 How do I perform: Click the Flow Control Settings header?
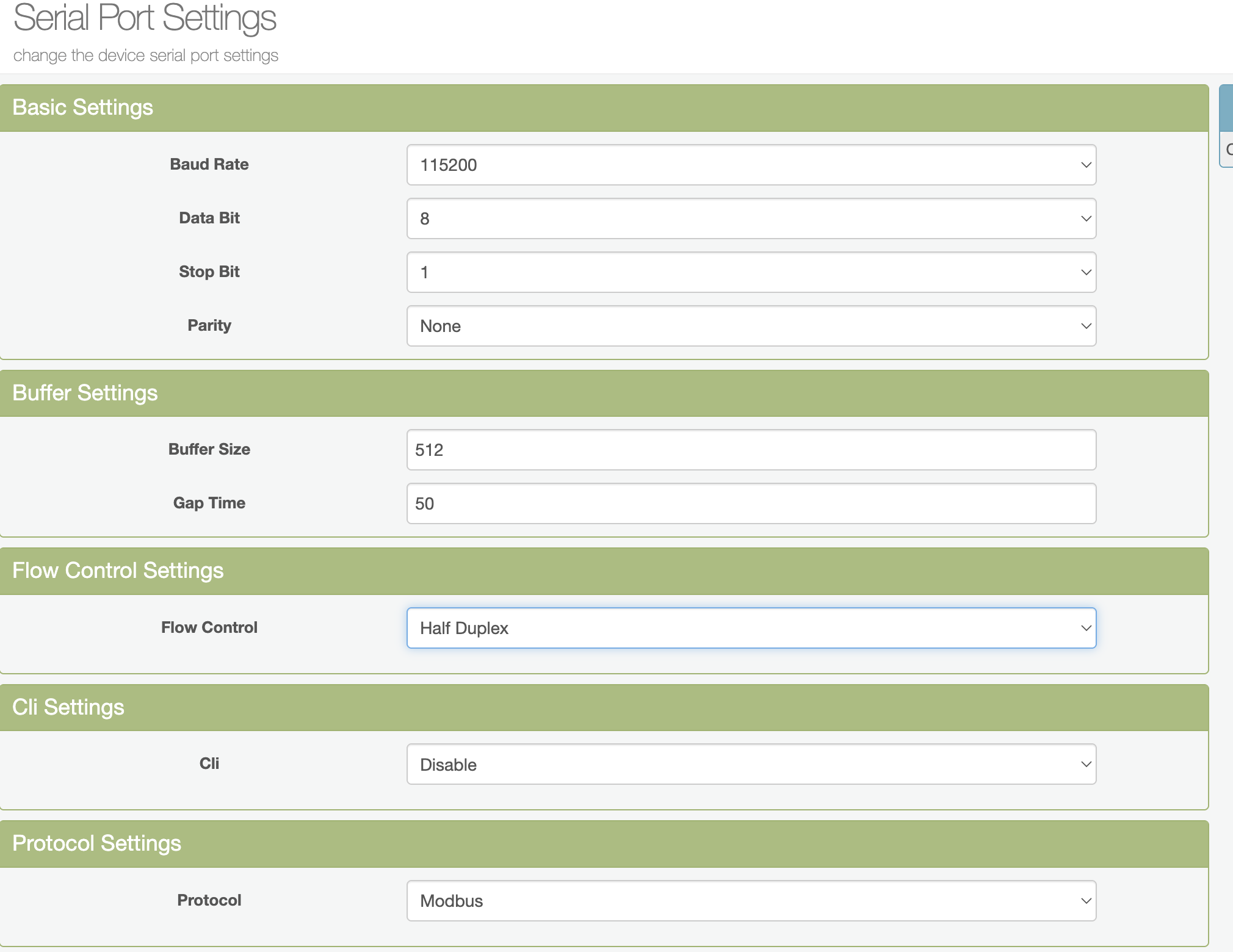pyautogui.click(x=118, y=571)
